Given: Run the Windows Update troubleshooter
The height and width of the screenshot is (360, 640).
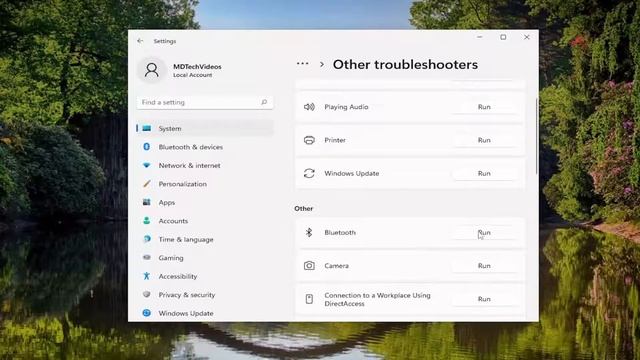Looking at the screenshot, I should [484, 173].
